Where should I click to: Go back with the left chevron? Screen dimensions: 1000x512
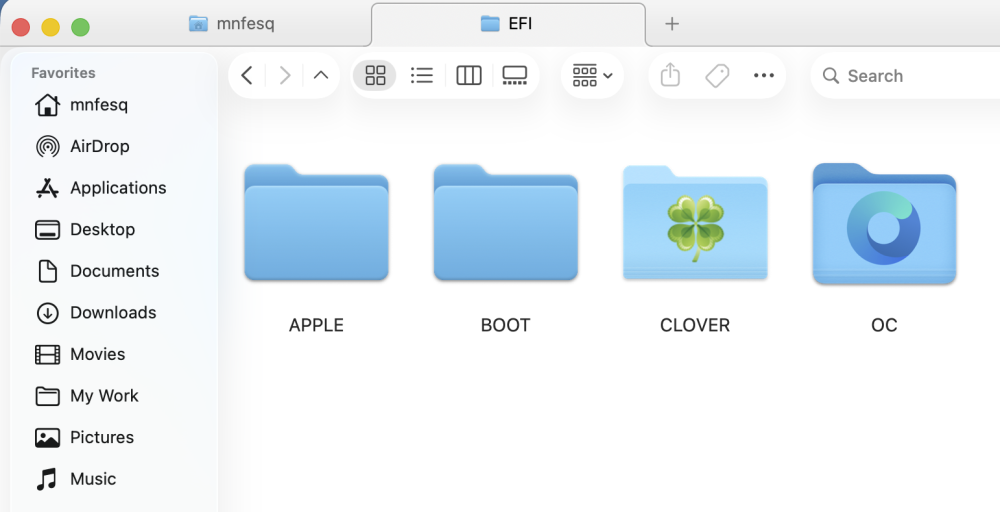point(247,76)
